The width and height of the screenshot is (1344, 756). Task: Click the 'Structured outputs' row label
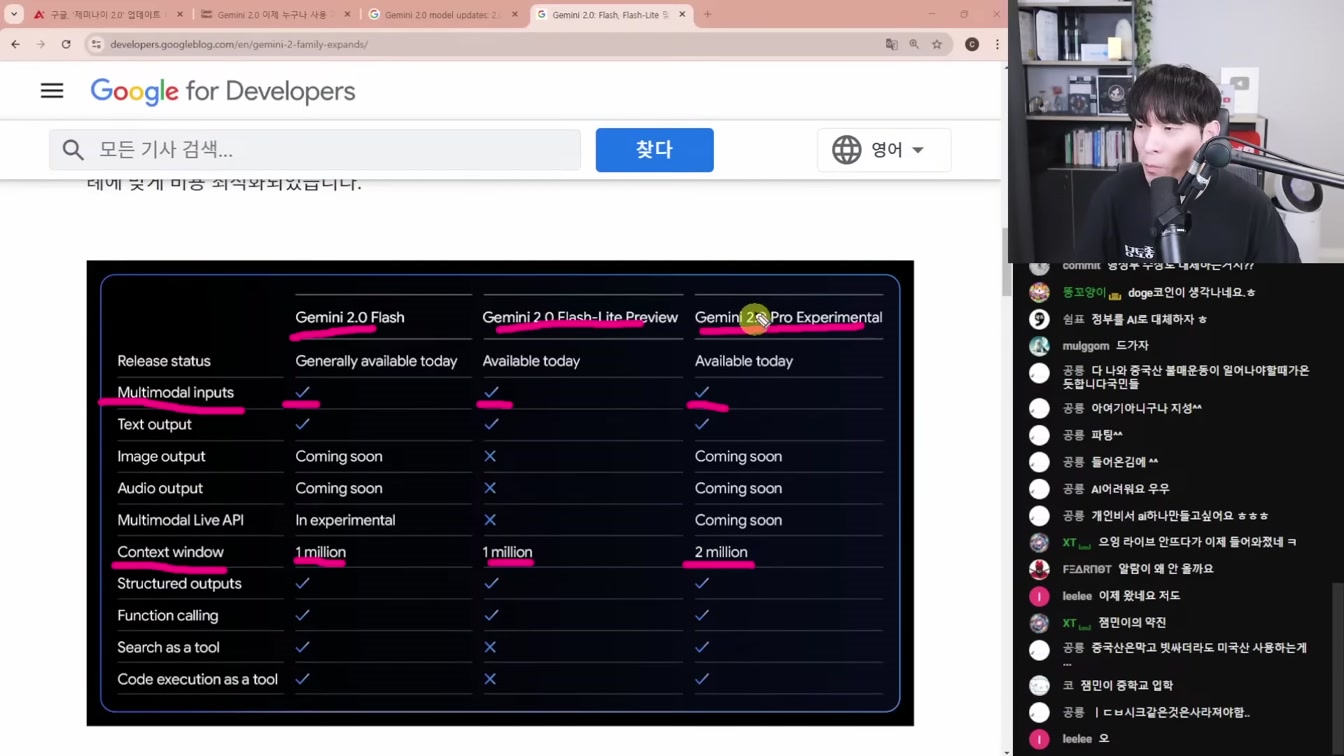pos(179,583)
